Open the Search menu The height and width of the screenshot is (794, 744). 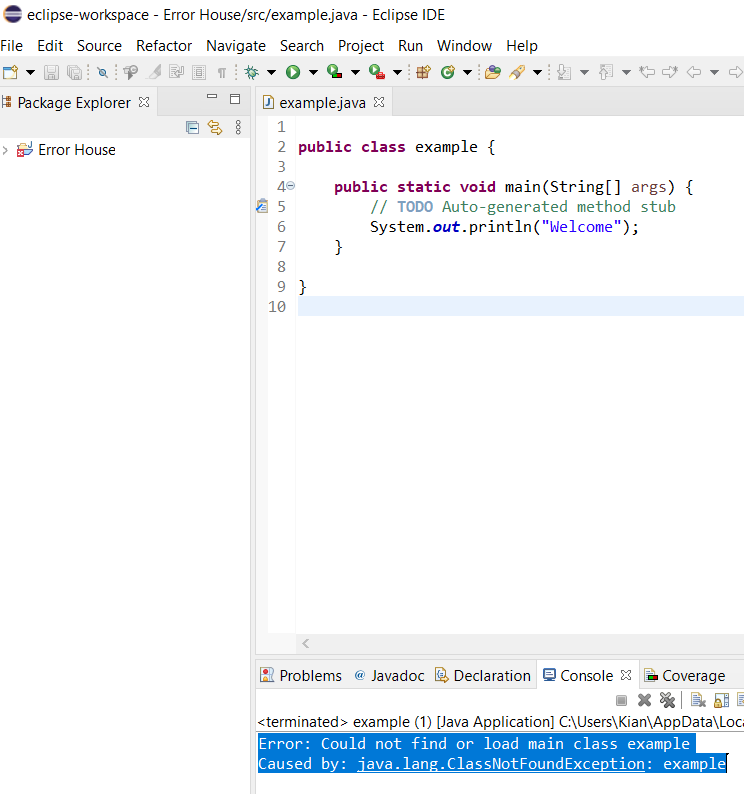[x=302, y=46]
